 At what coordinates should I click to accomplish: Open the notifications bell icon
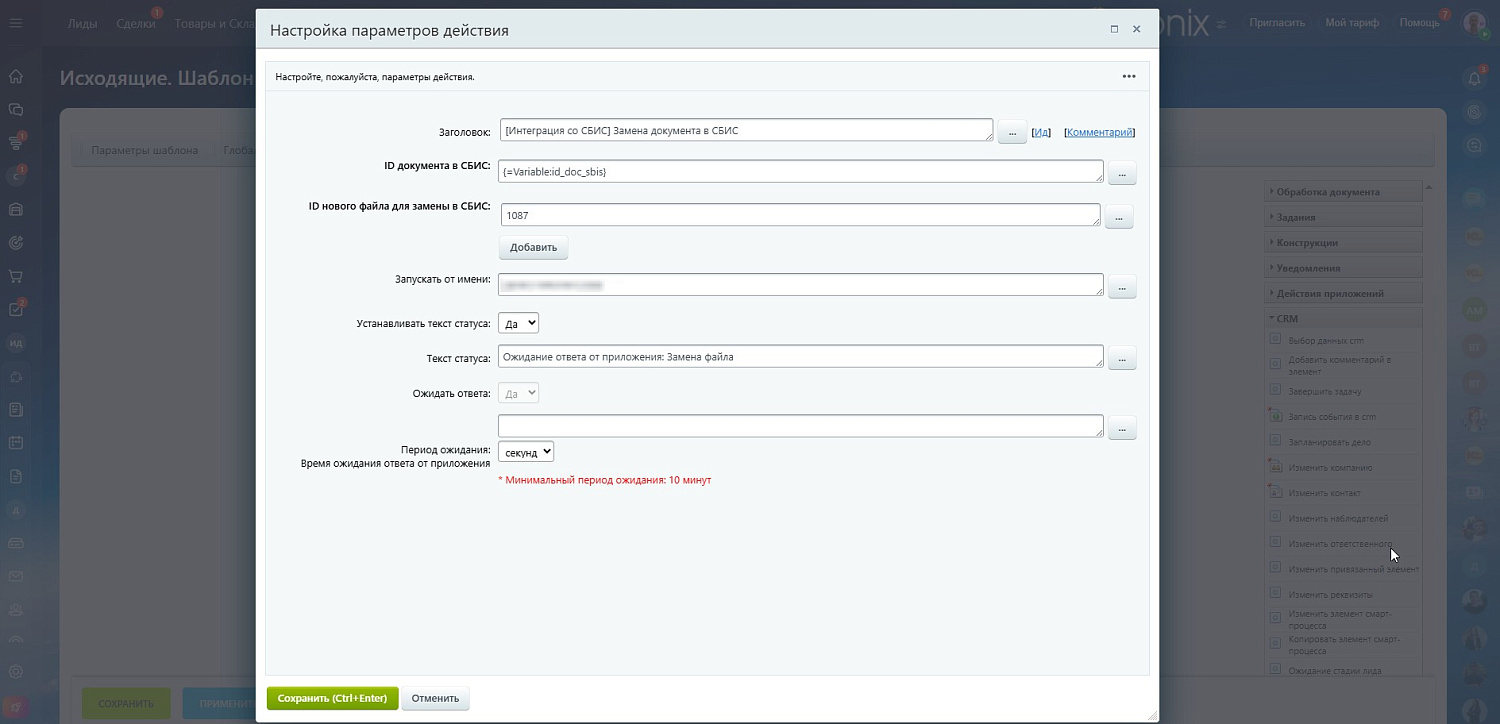tap(1474, 78)
